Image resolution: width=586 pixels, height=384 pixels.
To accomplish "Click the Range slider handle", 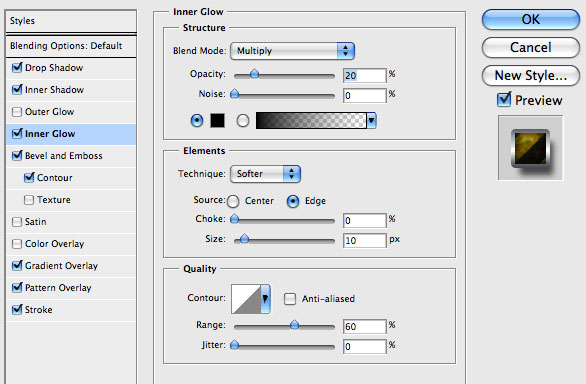I will pyautogui.click(x=294, y=324).
